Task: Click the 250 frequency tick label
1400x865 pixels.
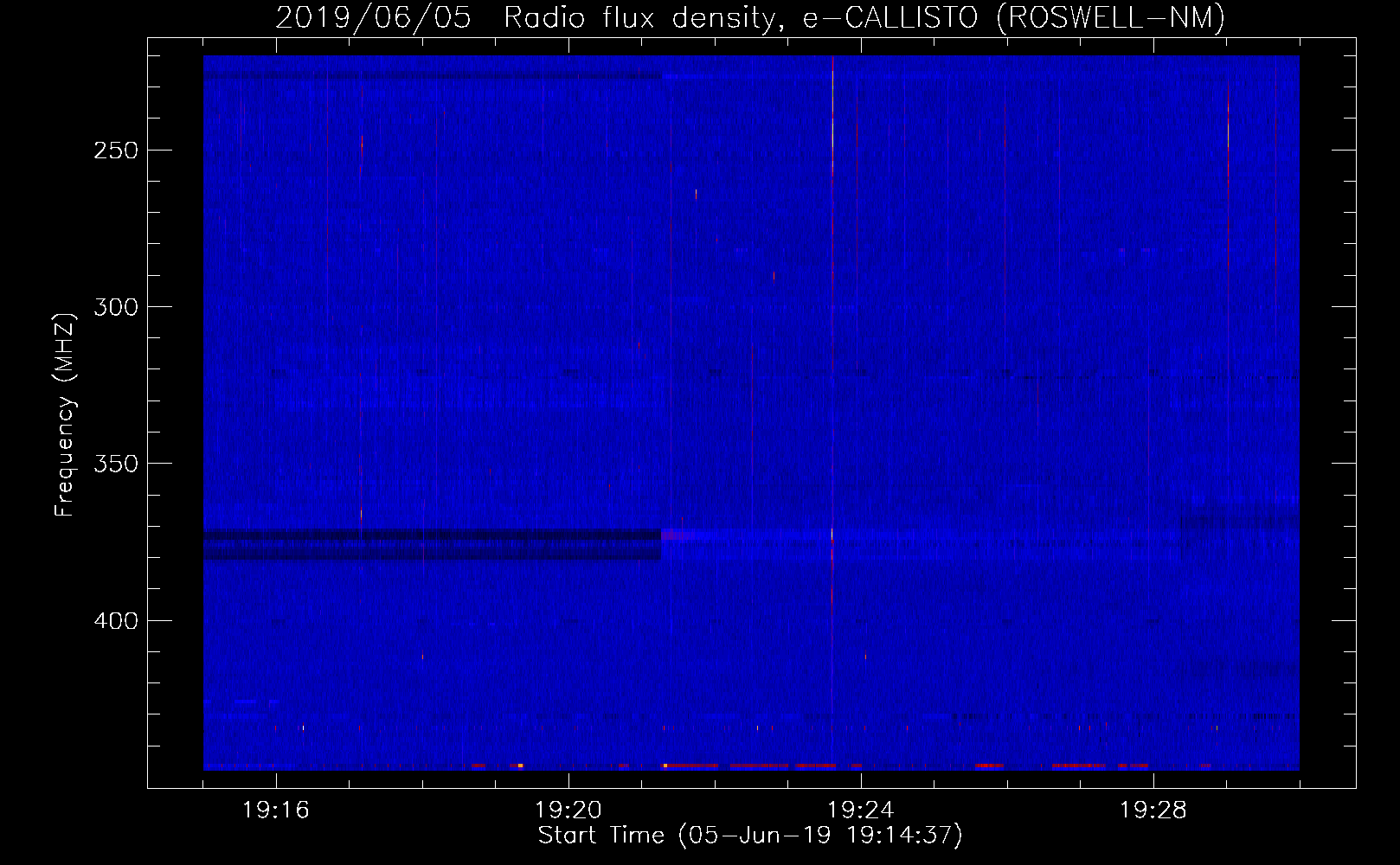Action: click(116, 151)
